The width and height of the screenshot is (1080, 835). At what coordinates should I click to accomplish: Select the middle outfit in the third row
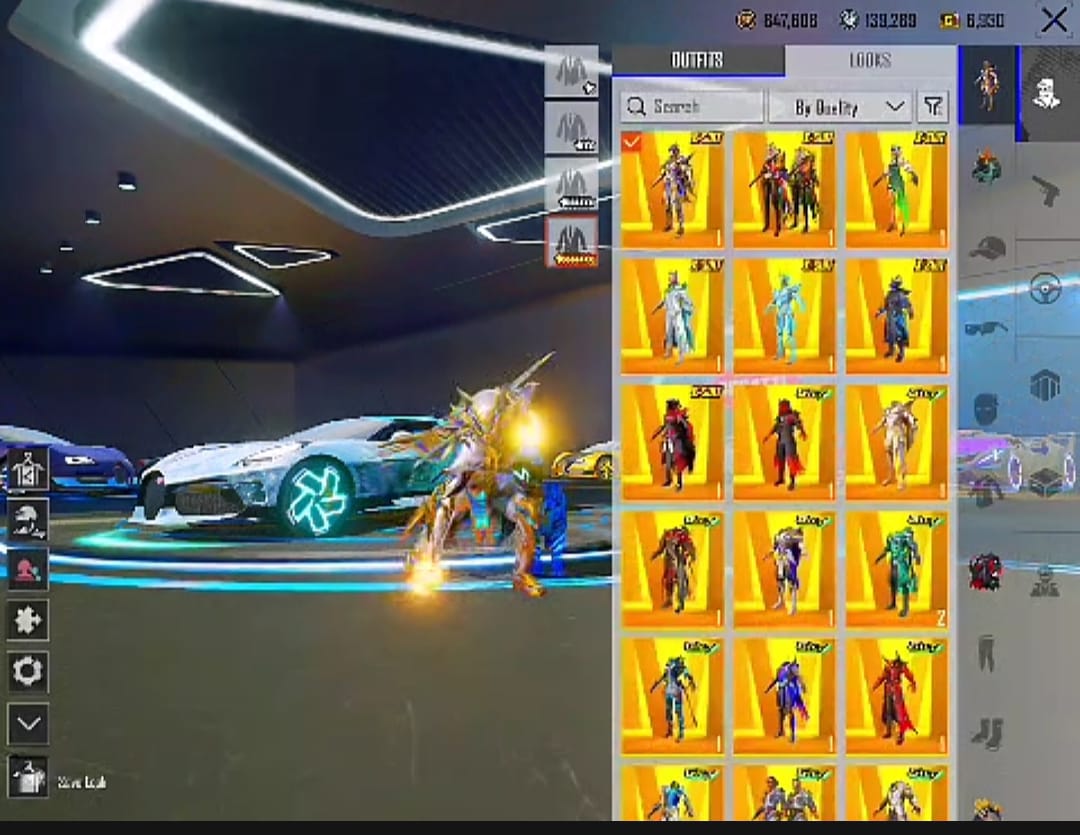pyautogui.click(x=785, y=443)
